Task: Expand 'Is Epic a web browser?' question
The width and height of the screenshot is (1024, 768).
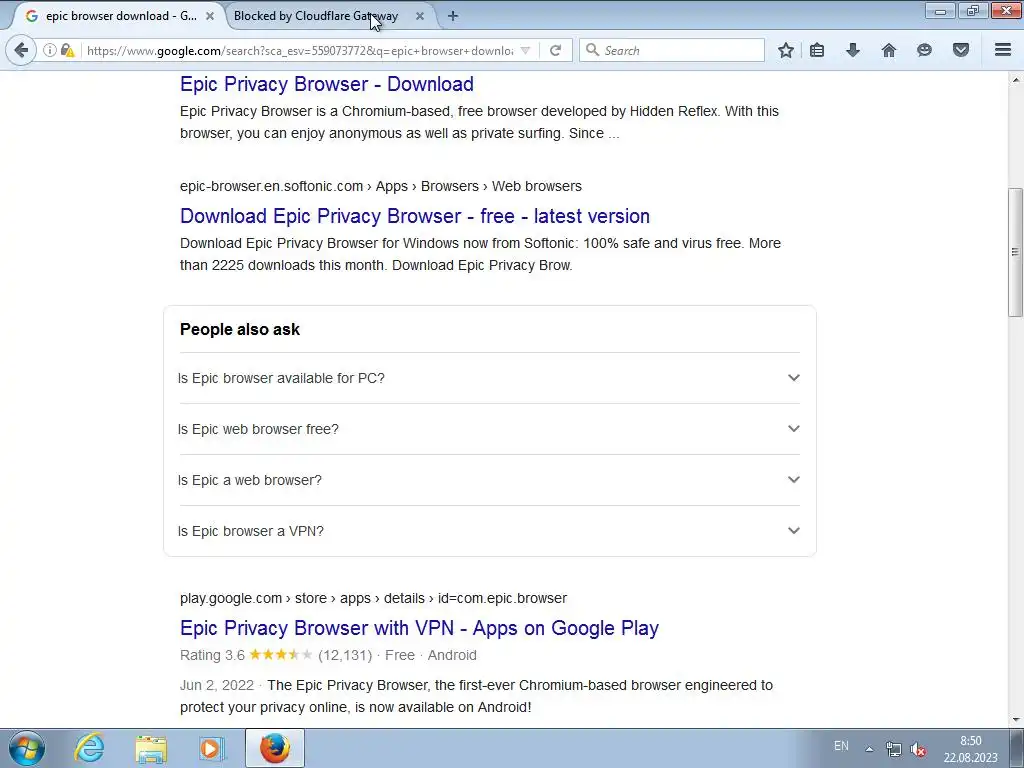Action: tap(490, 480)
